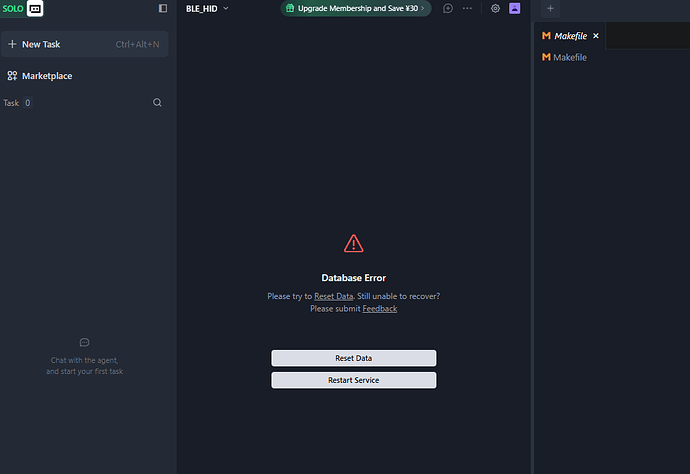Close the Makefile tab
Screen dimensions: 690x474
click(596, 36)
